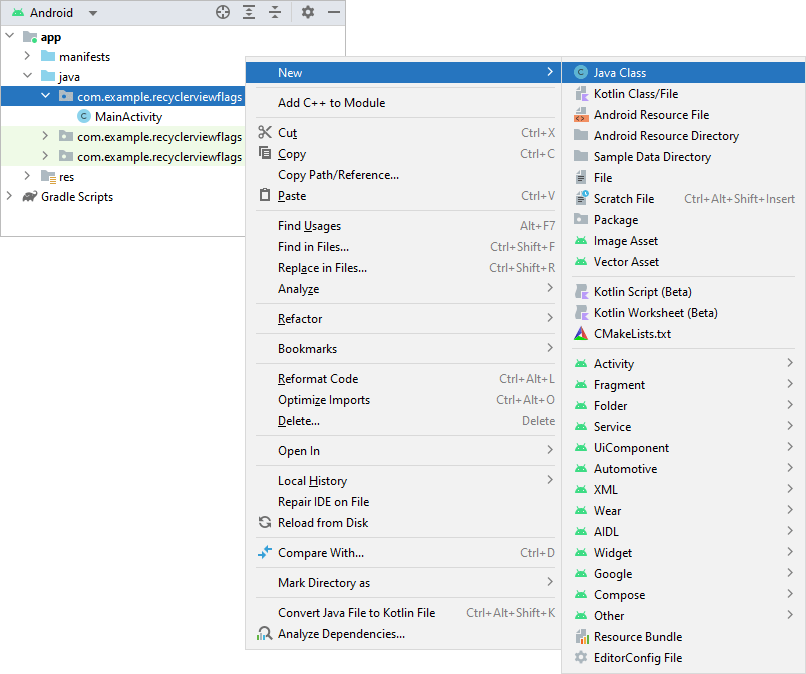Select Android Resource Directory entry
The image size is (806, 674).
pos(684,136)
